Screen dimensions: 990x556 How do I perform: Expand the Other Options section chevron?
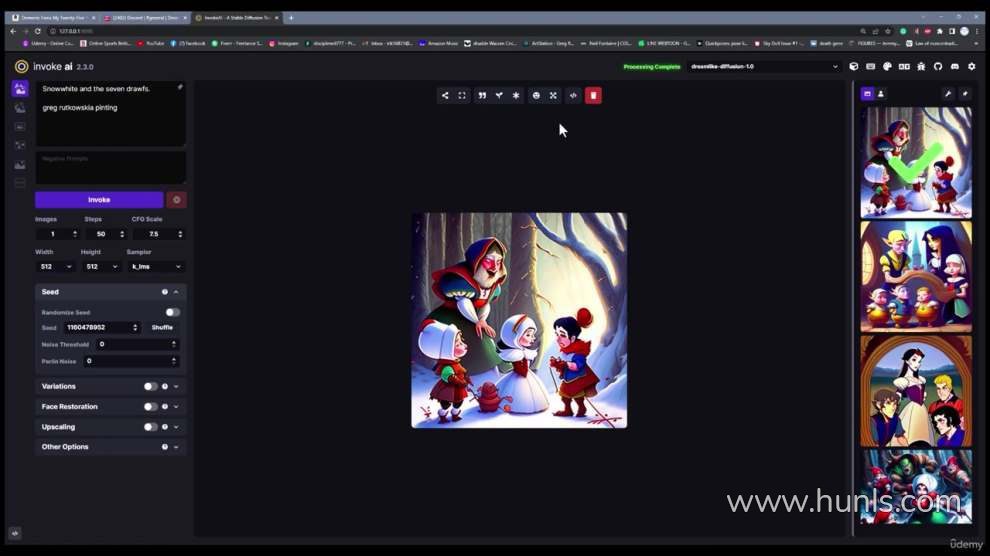point(176,447)
